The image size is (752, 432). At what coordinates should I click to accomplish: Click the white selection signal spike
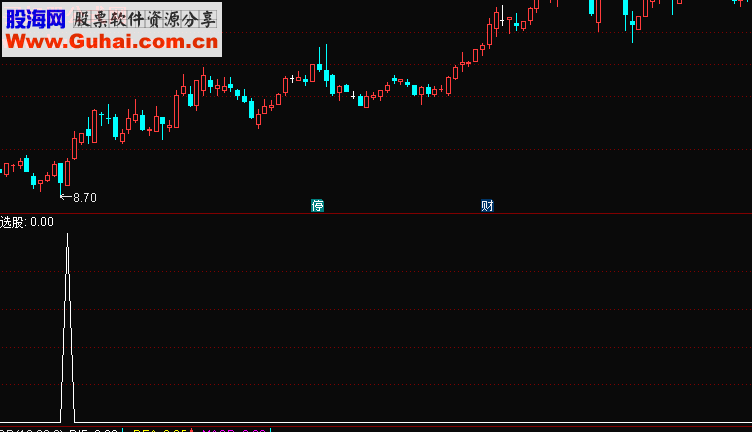pos(68,328)
